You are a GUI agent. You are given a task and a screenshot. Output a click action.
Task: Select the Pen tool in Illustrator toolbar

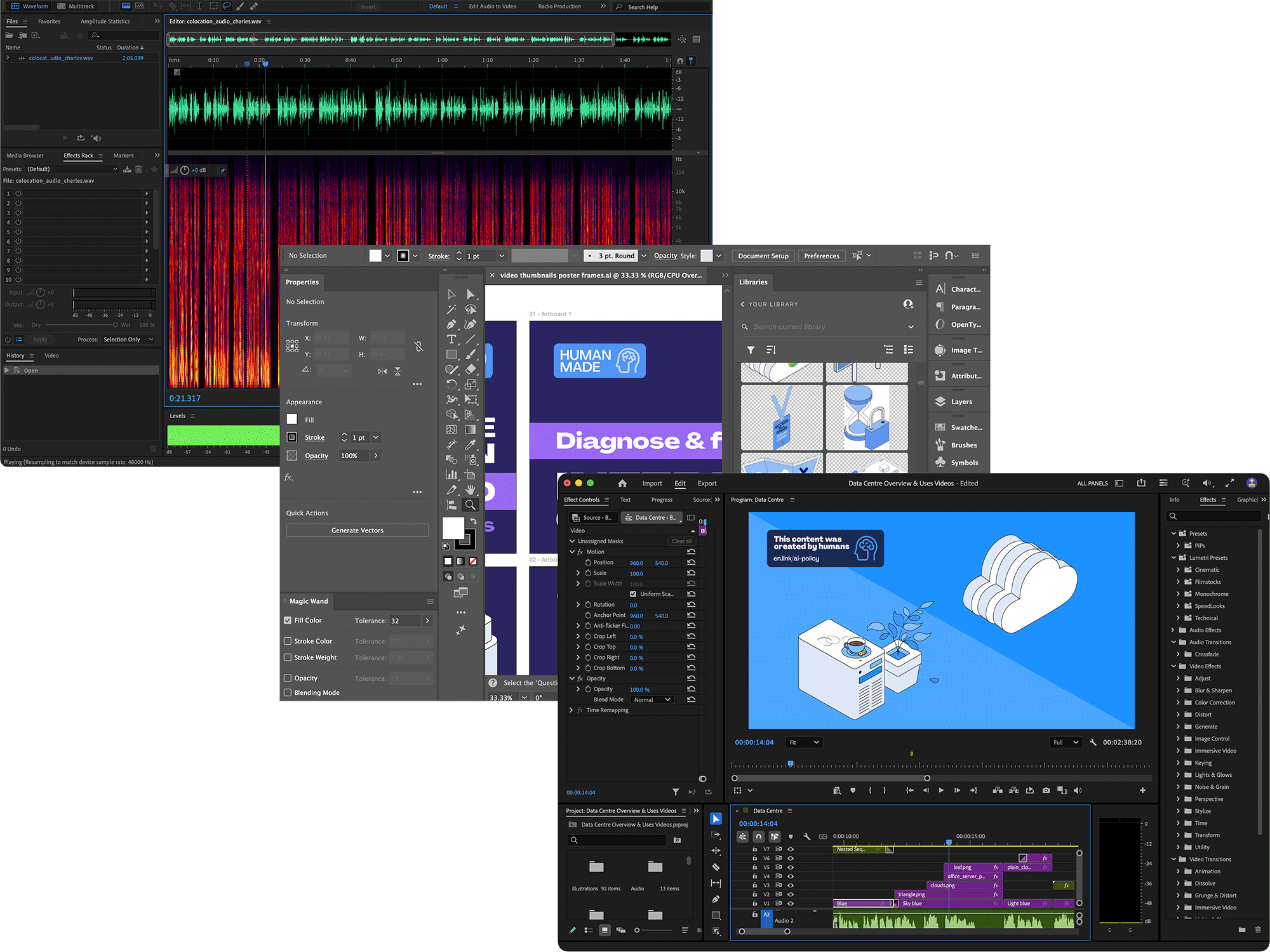pyautogui.click(x=451, y=324)
